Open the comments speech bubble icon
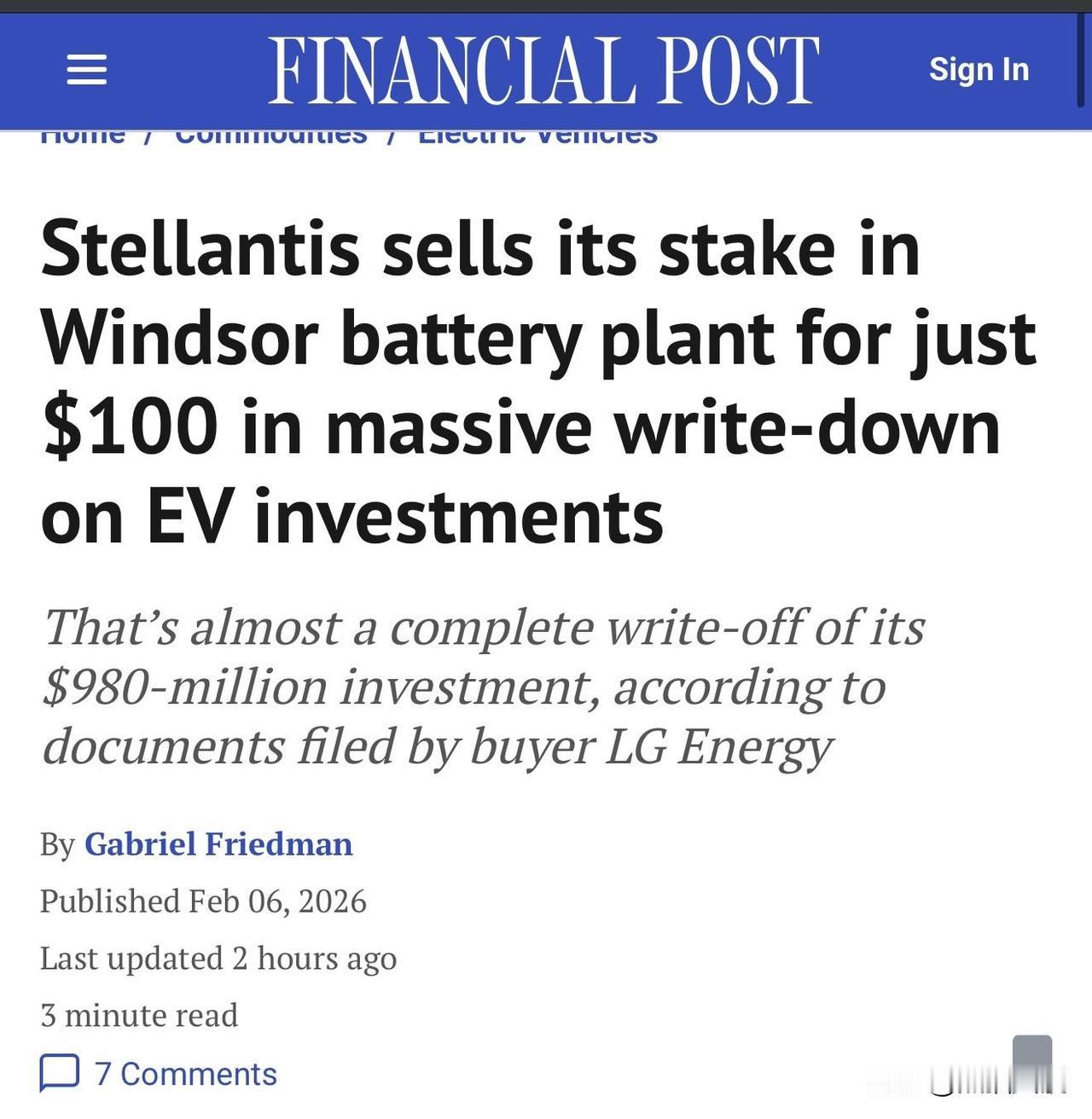1092x1119 pixels. [x=60, y=1073]
